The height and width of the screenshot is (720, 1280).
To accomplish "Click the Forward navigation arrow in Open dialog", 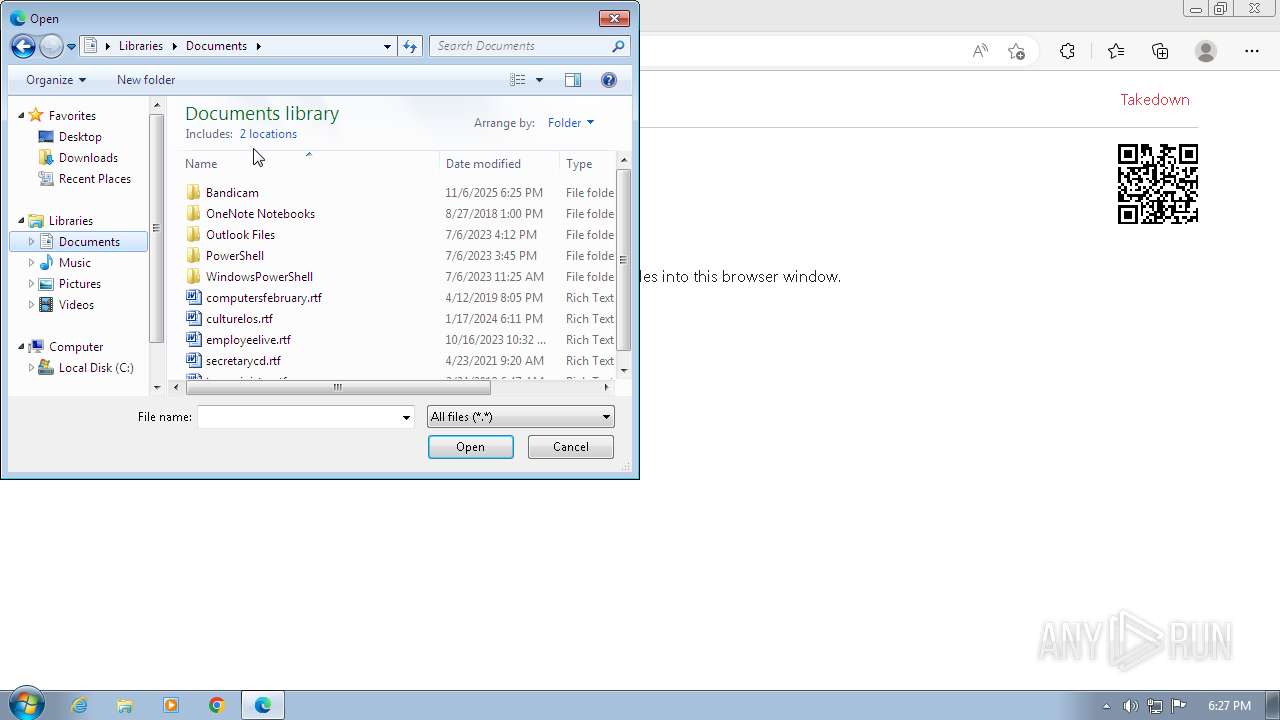I will click(51, 46).
